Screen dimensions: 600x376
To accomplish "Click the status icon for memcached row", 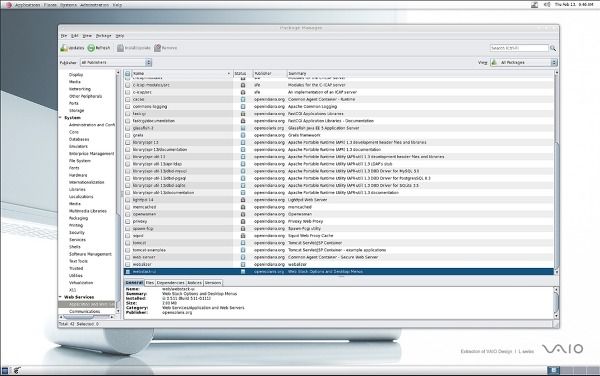I will 243,207.
